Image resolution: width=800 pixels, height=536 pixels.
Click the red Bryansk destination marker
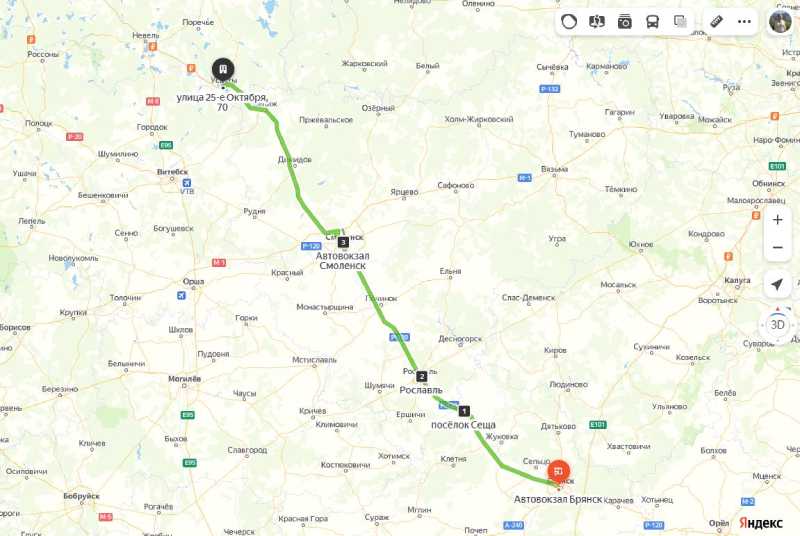pyautogui.click(x=558, y=472)
